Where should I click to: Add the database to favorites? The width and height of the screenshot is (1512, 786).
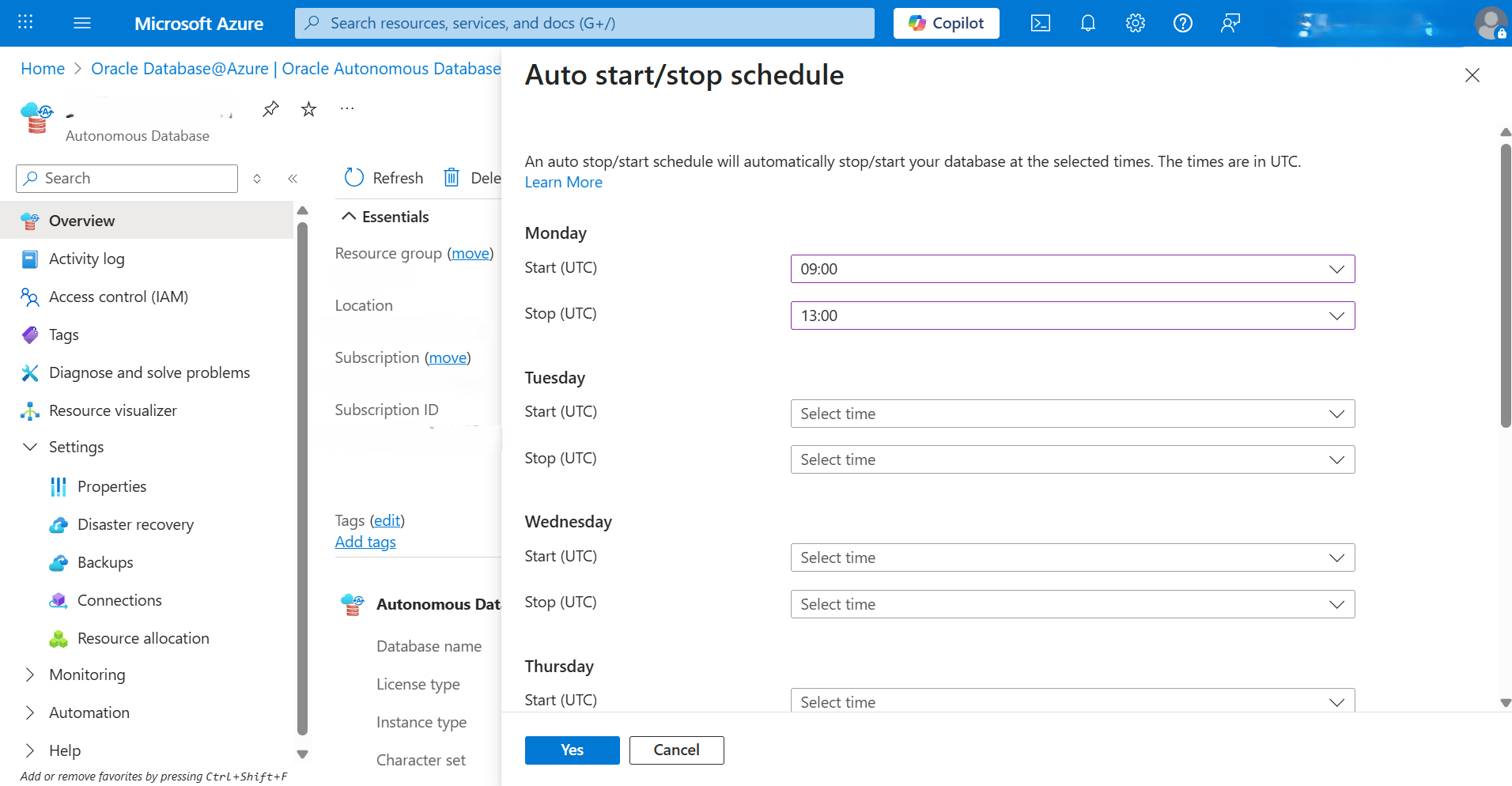pyautogui.click(x=308, y=108)
